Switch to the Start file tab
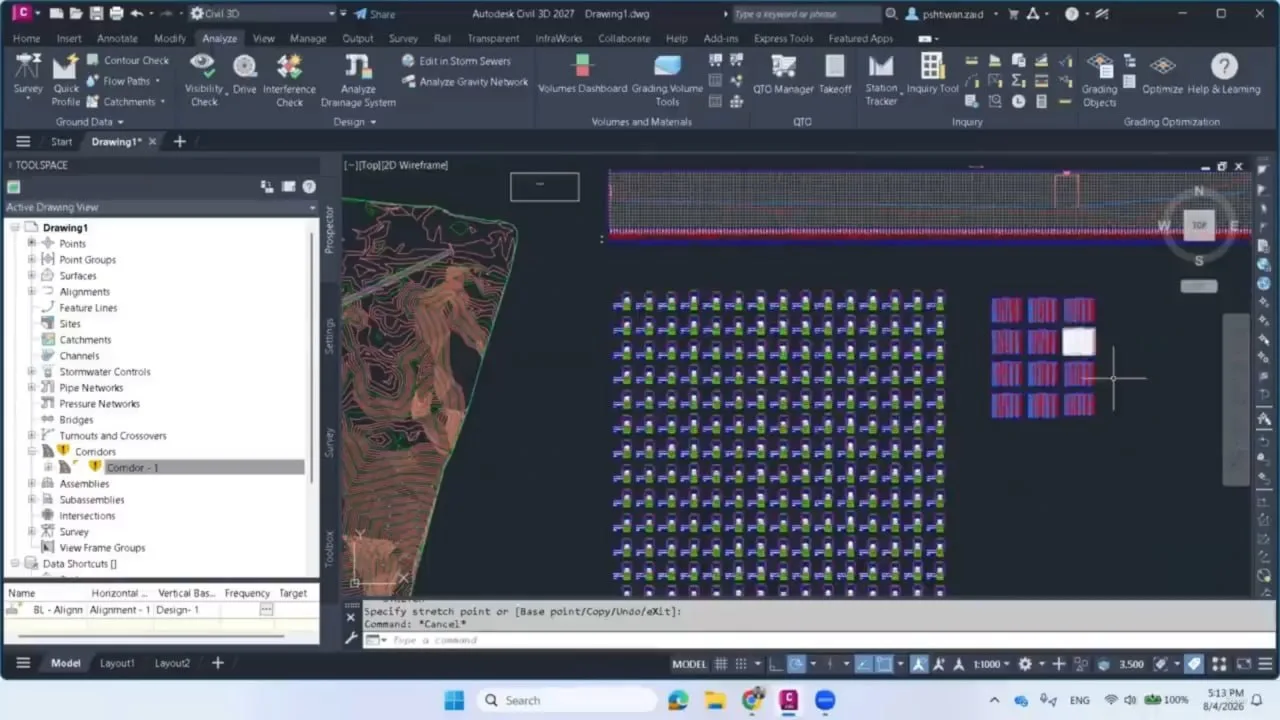The width and height of the screenshot is (1280, 720). 62,142
